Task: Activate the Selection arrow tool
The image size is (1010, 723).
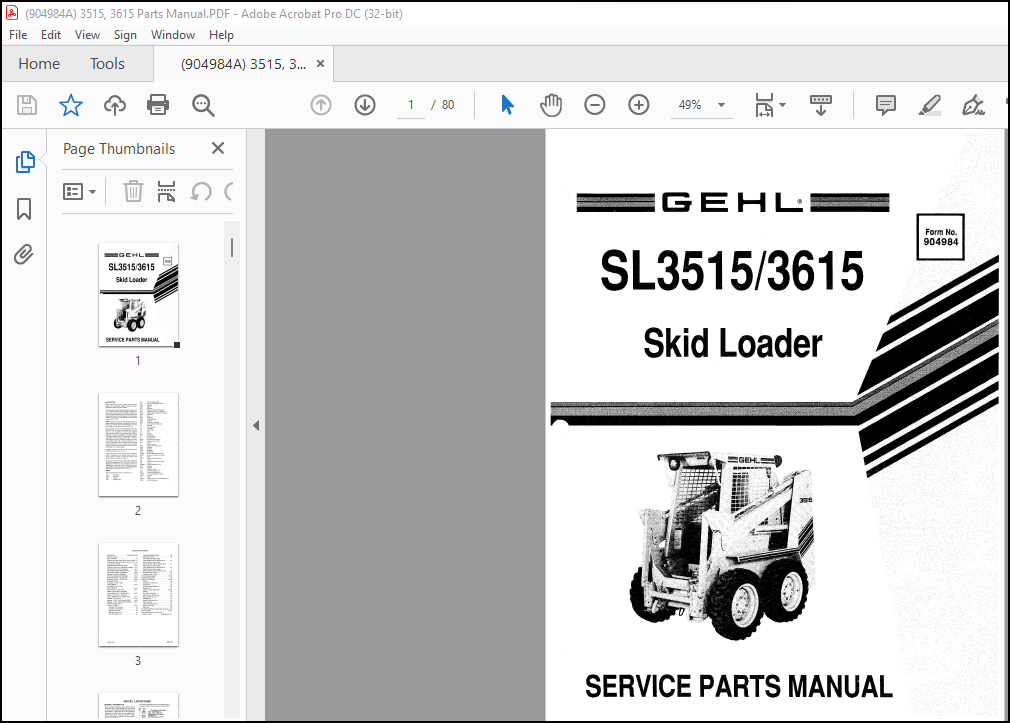Action: point(508,105)
